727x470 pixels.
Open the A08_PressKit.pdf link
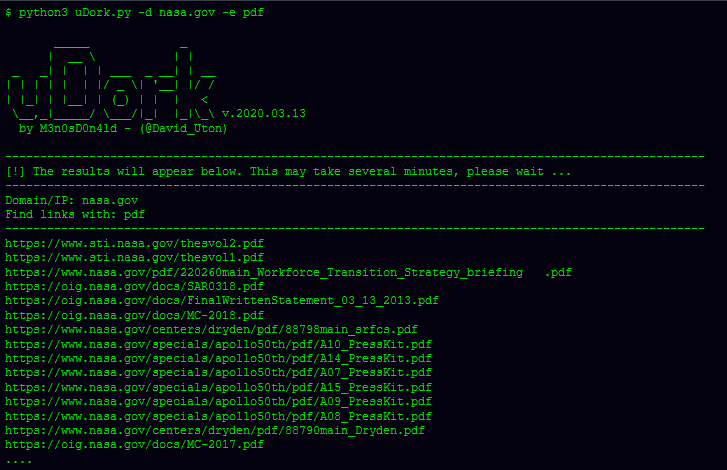(218, 416)
